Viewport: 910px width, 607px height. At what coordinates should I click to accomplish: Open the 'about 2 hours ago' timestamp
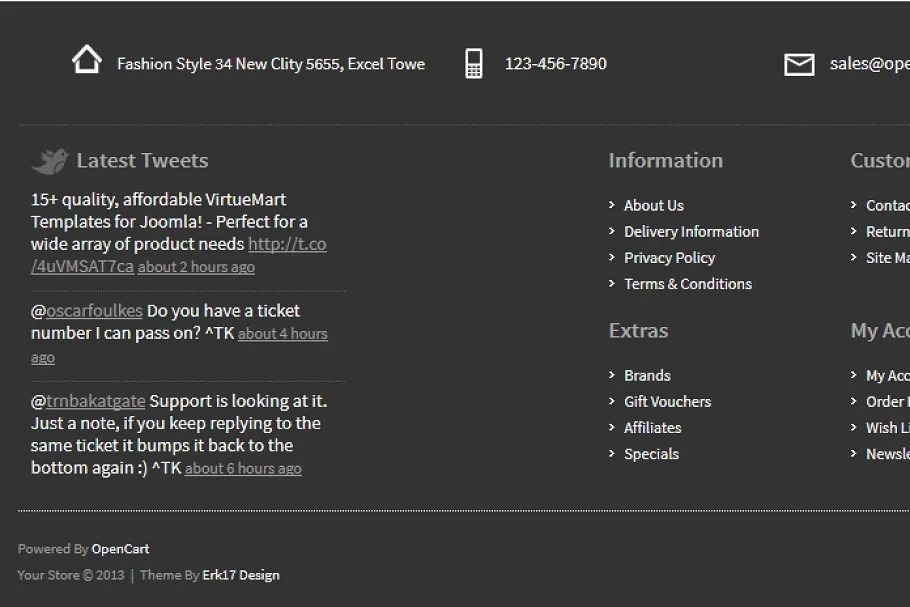coord(196,267)
